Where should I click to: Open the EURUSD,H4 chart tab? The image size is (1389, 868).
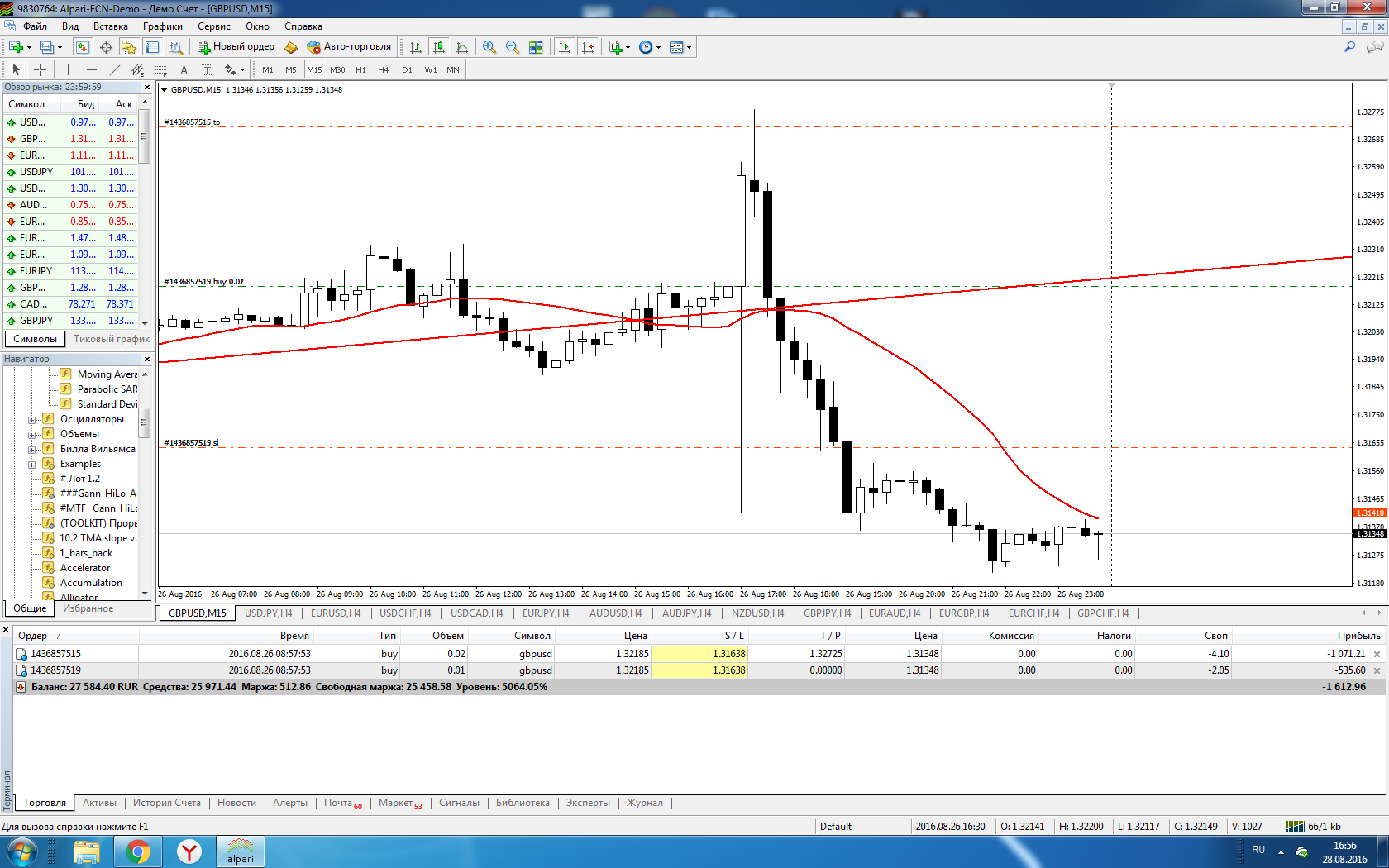(x=336, y=613)
